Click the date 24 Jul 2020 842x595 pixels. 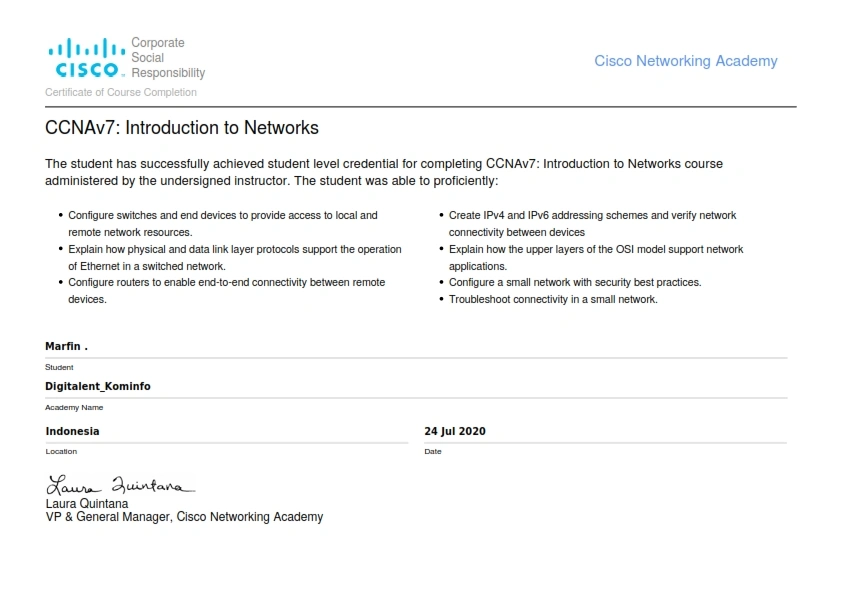tap(455, 431)
